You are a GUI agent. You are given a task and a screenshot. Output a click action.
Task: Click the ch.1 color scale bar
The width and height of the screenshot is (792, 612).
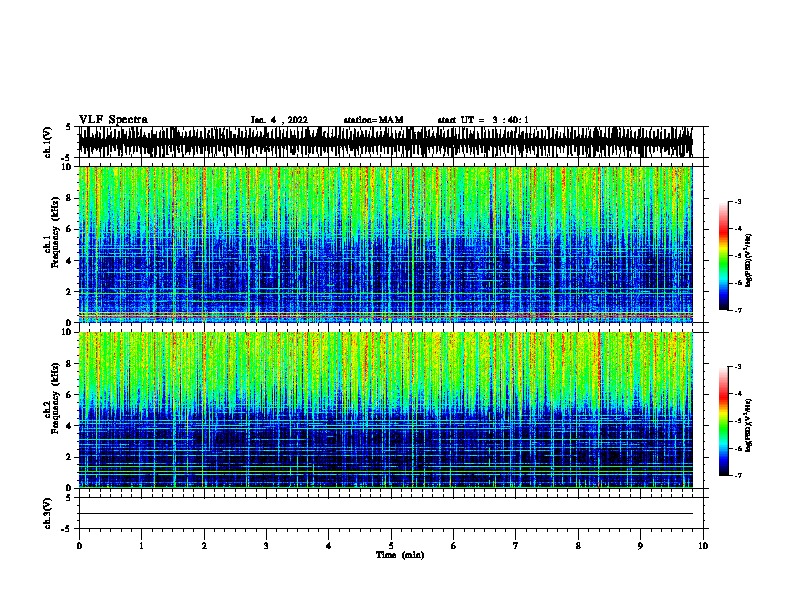[724, 256]
